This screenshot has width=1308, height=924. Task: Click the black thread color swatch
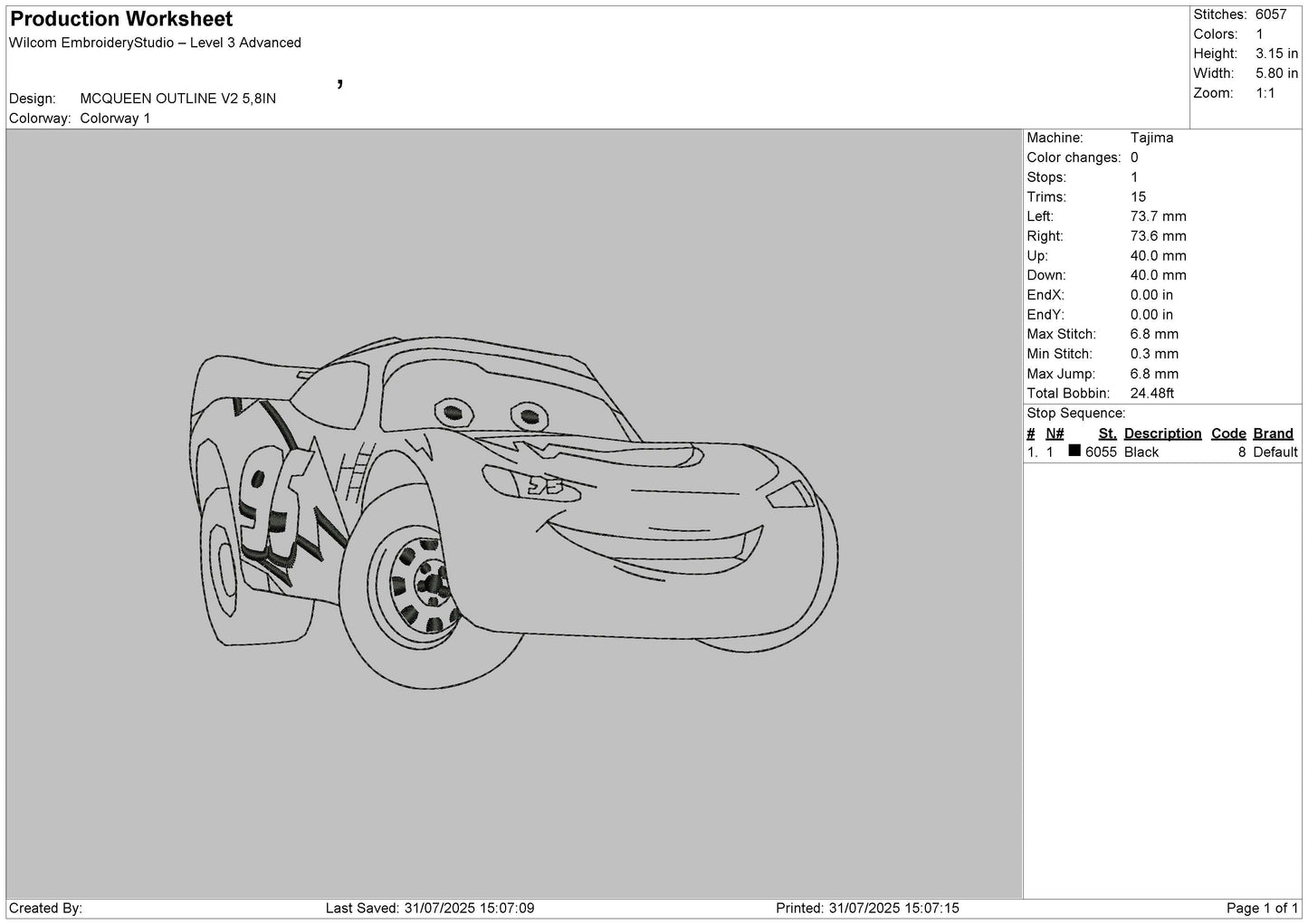click(x=1074, y=451)
